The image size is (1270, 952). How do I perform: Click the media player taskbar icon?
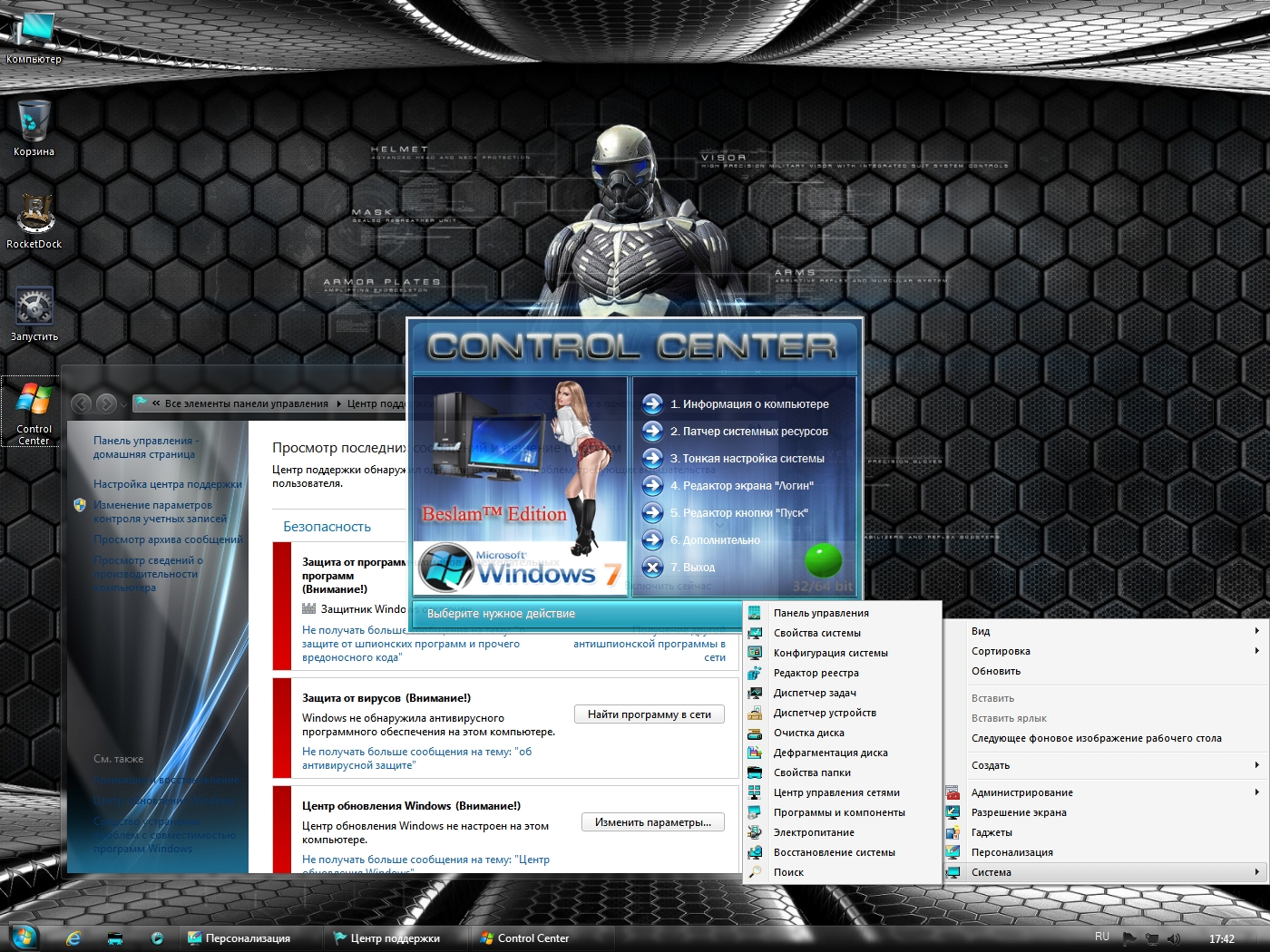[157, 938]
